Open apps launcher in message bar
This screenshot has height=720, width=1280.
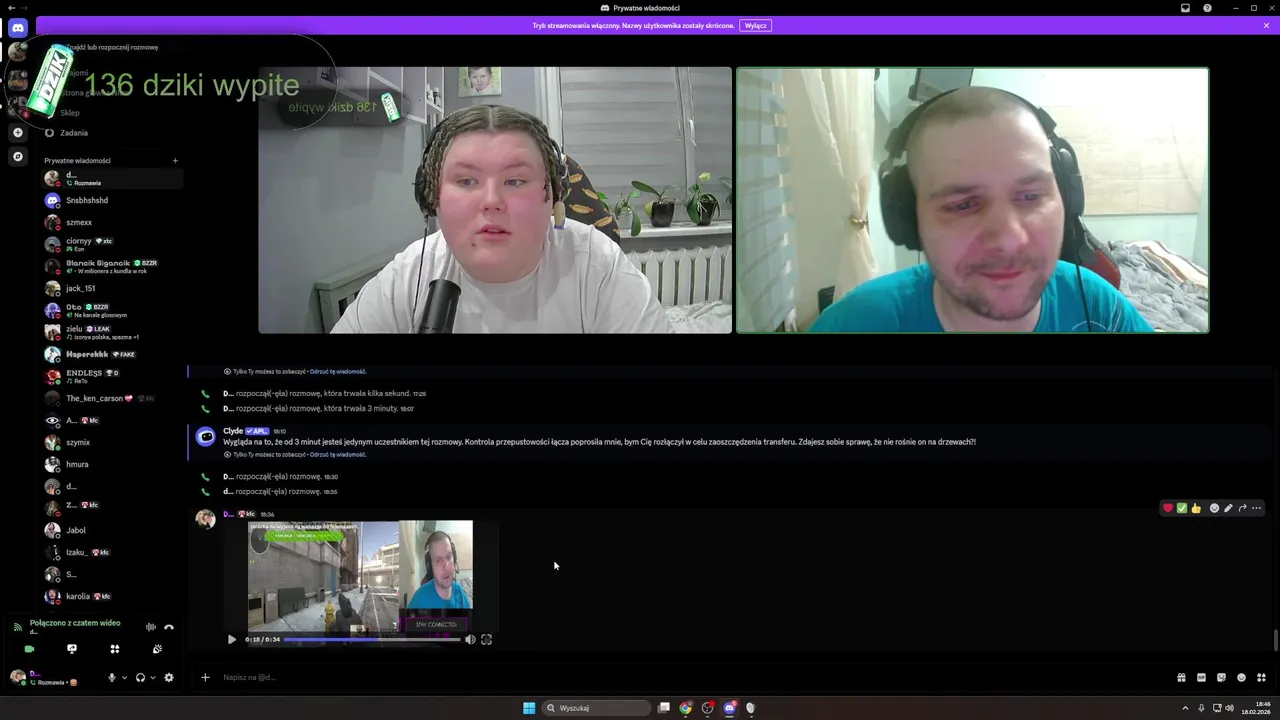click(x=1261, y=677)
